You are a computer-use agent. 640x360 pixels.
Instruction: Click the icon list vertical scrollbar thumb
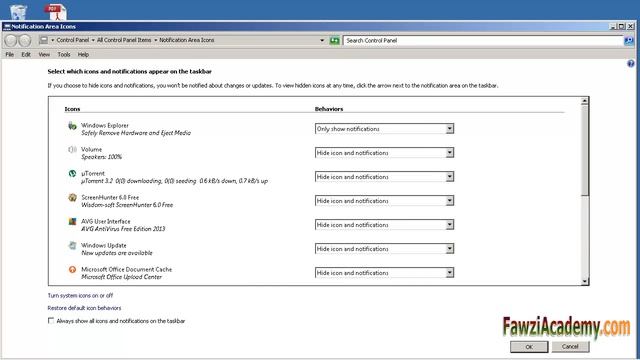click(x=585, y=150)
